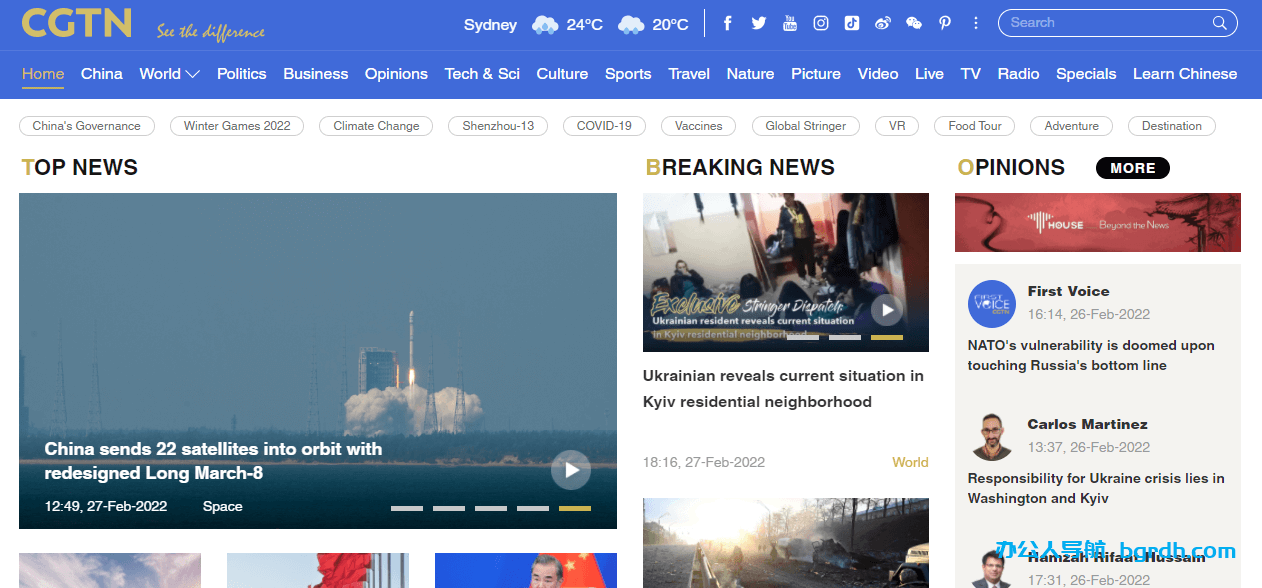Expand the World menu dropdown

[192, 74]
